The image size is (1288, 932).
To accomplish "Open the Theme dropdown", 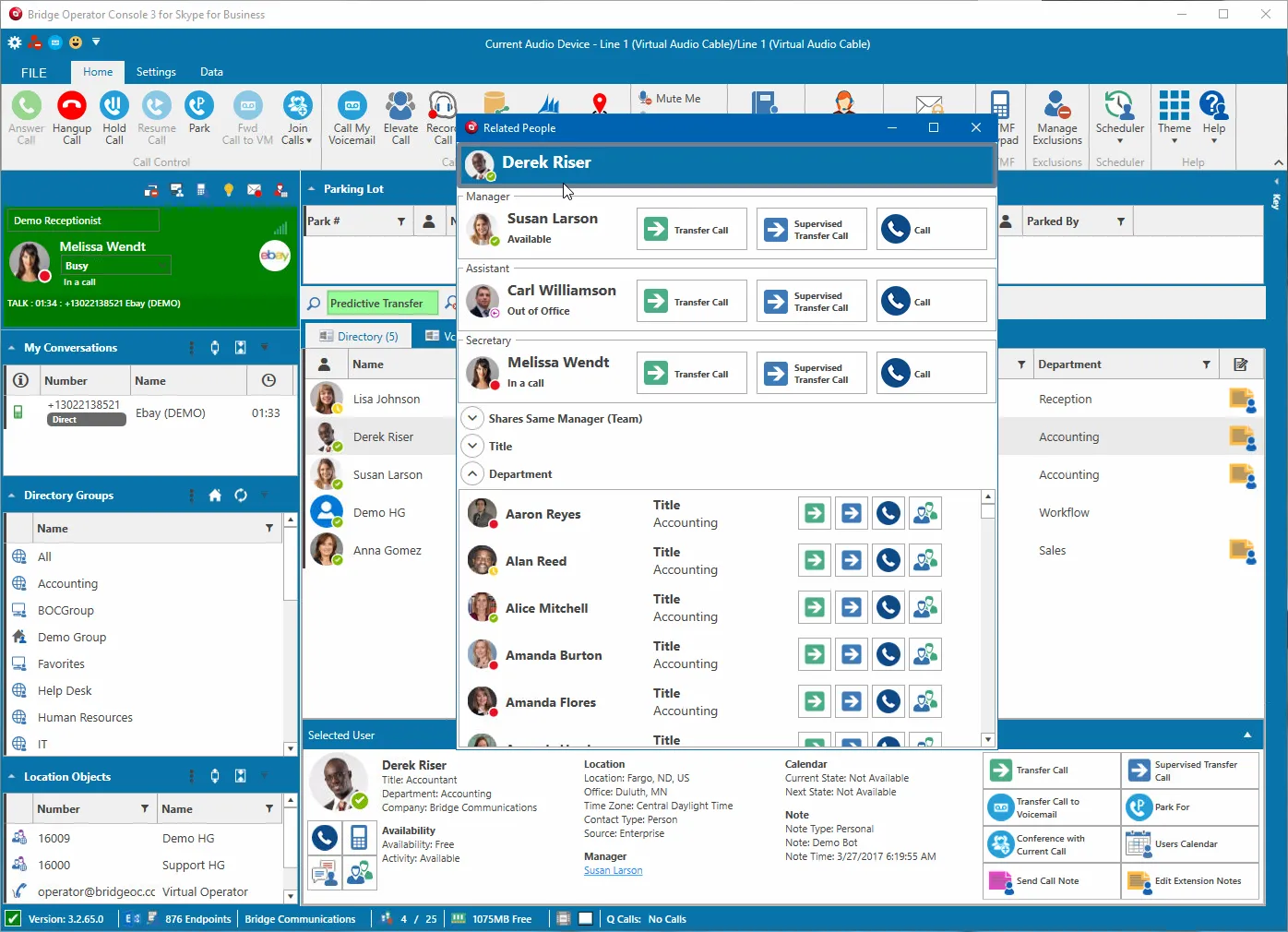I will coord(1174,117).
